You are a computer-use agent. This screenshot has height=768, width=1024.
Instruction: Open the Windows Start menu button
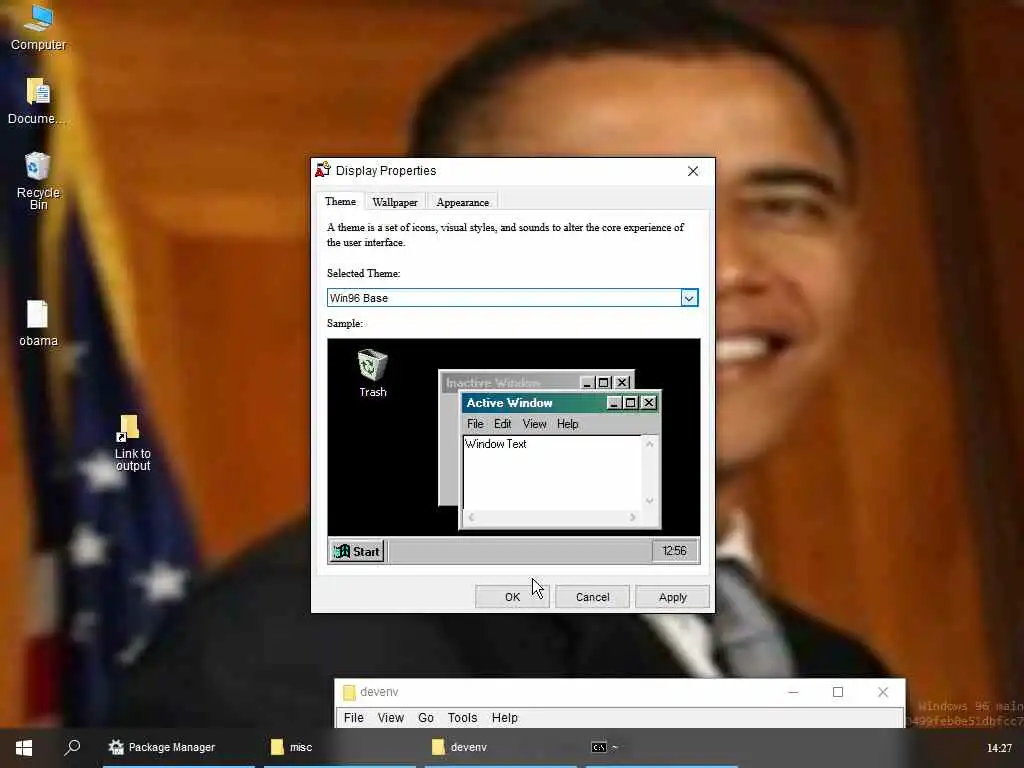(24, 748)
